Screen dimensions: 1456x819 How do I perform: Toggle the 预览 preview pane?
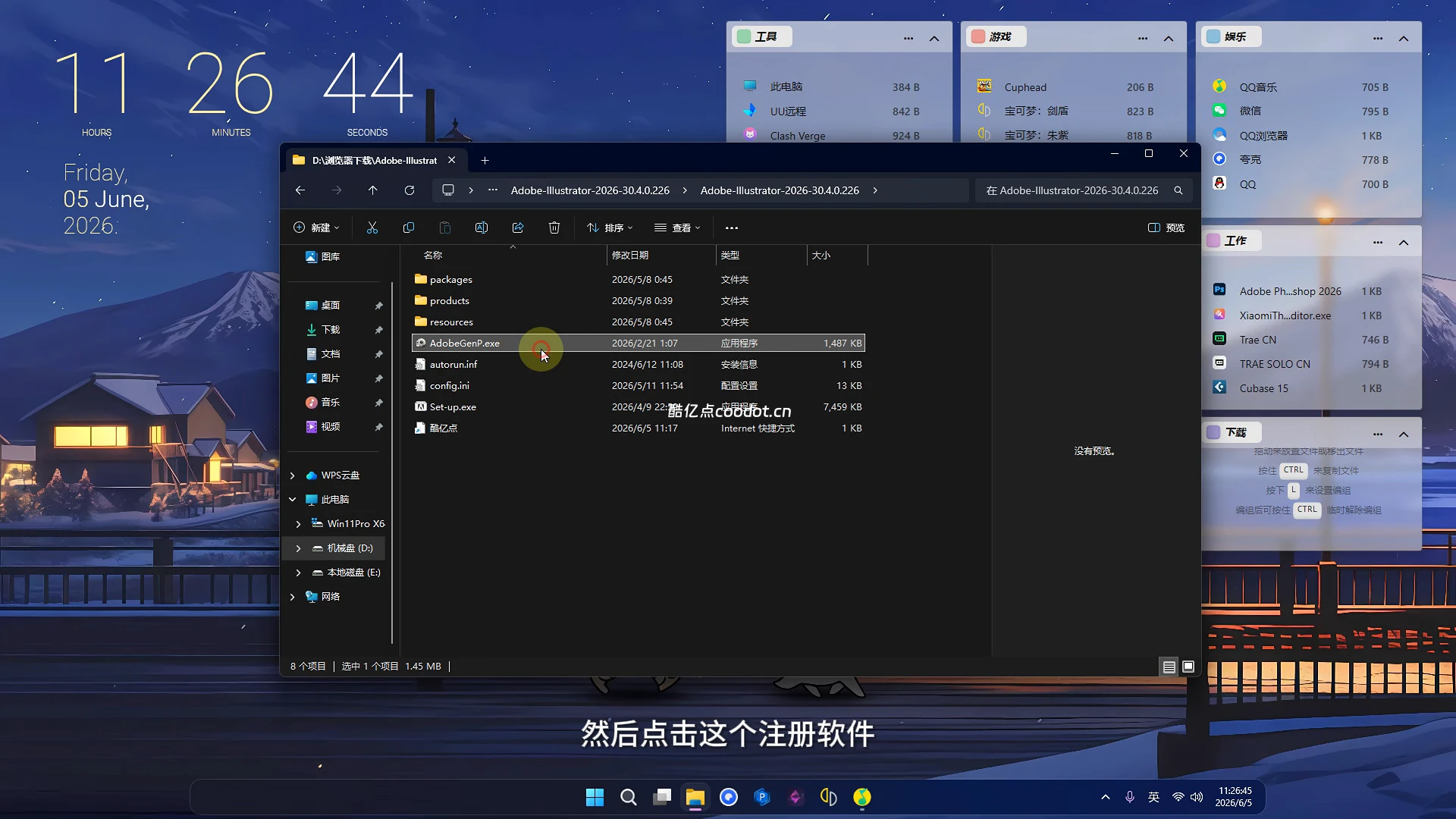click(x=1166, y=227)
